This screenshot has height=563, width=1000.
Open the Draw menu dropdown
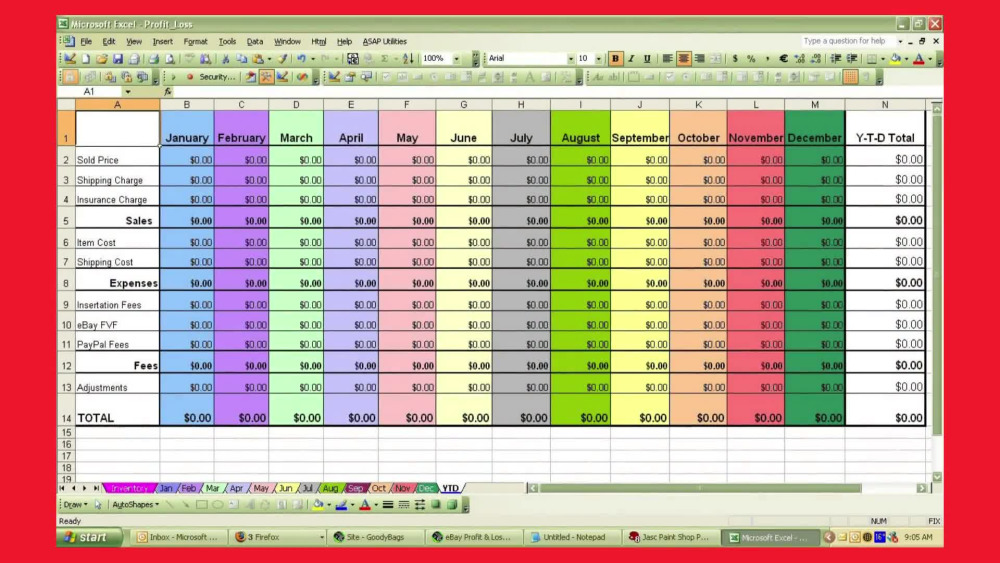[75, 504]
